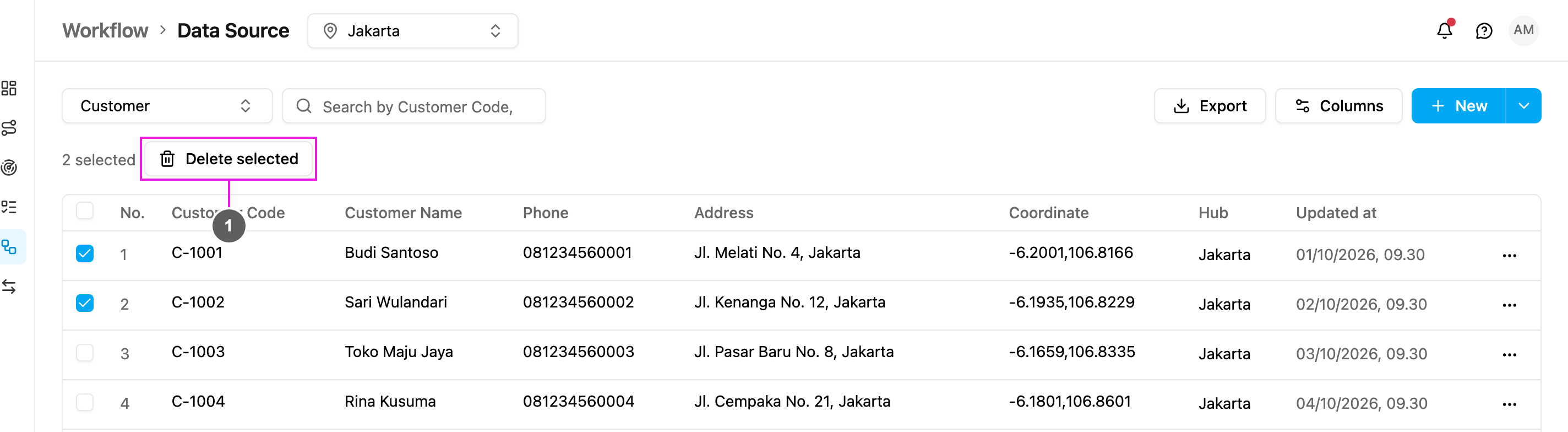This screenshot has height=432, width=1568.
Task: Go to Workflow breadcrumb
Action: coord(105,30)
